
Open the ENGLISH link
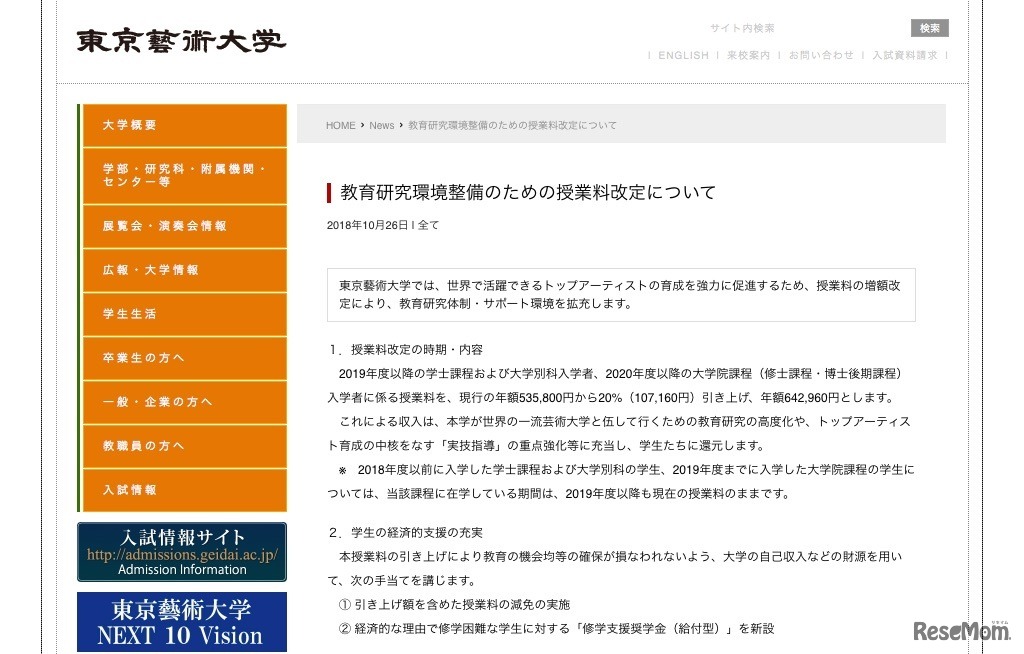click(x=683, y=56)
